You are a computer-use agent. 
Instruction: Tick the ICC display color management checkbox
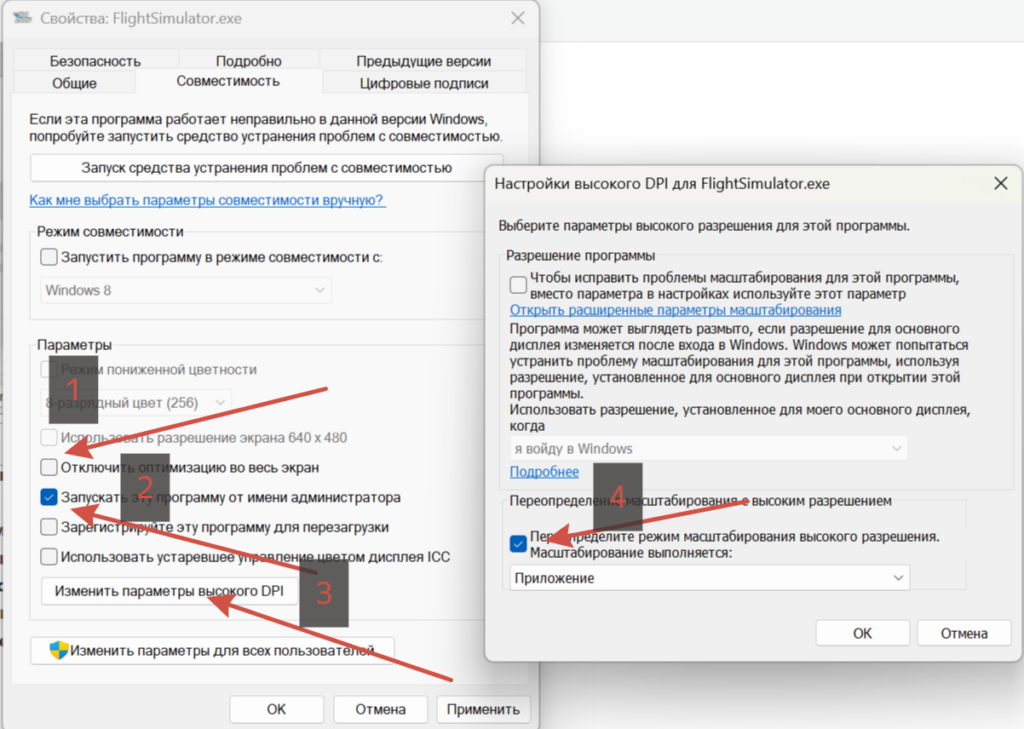tap(49, 557)
